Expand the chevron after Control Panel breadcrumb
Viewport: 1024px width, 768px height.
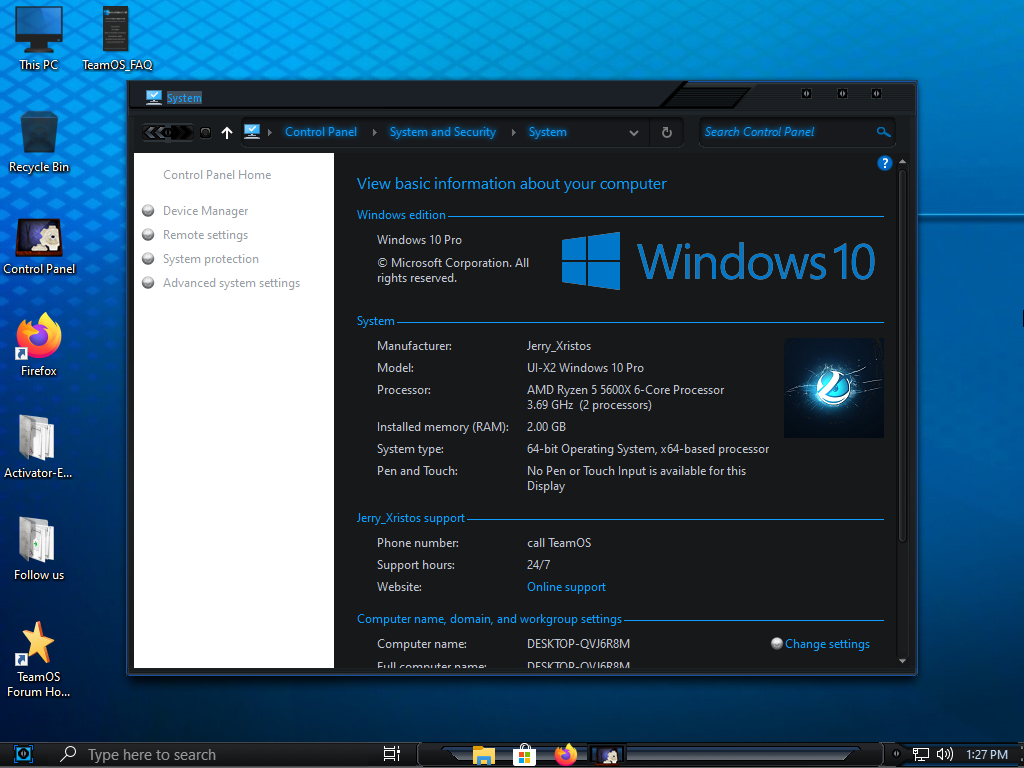[373, 132]
